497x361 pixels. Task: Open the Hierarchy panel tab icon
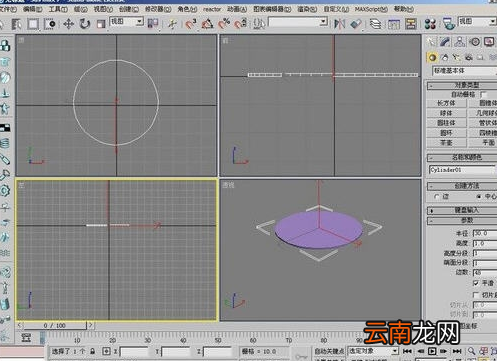pos(460,42)
